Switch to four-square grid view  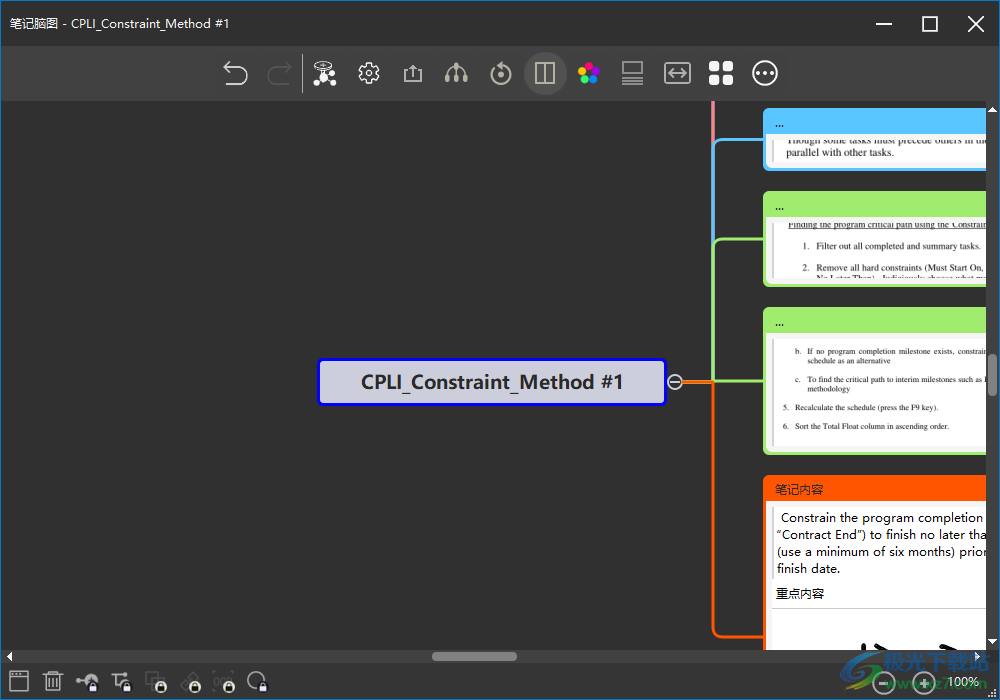click(x=721, y=73)
